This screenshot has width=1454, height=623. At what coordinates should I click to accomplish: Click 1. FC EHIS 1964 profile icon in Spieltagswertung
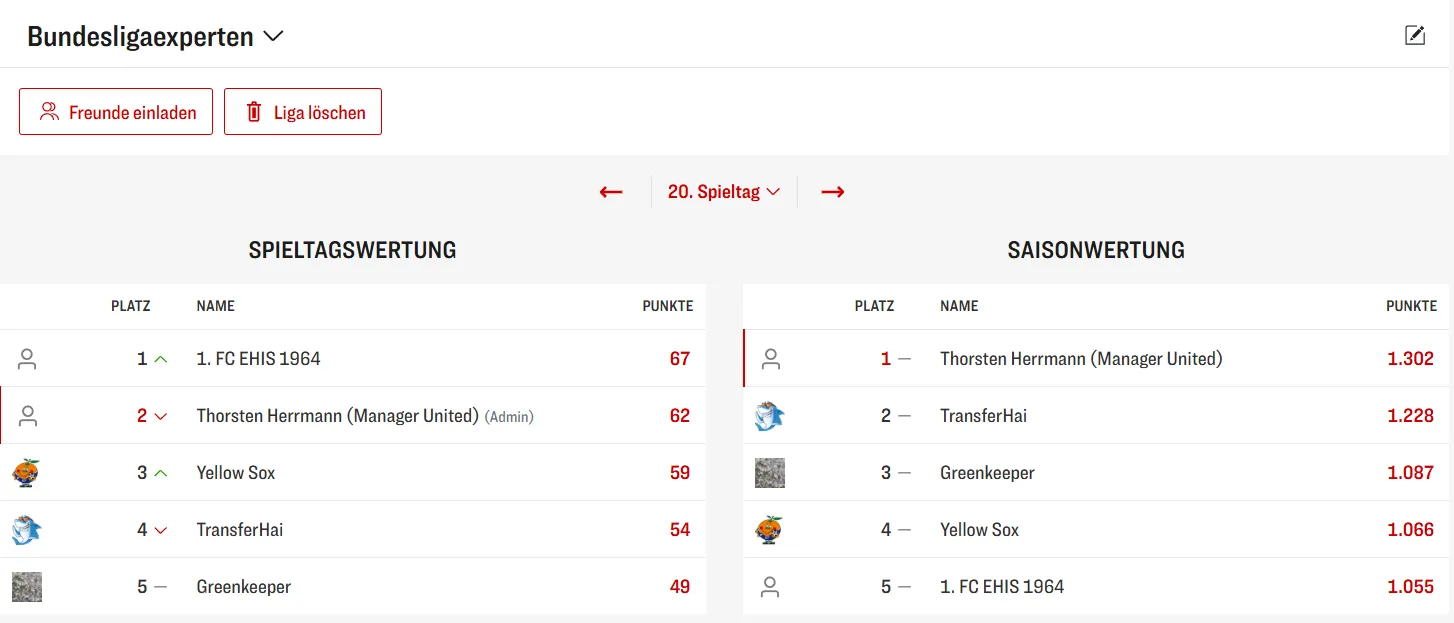27,359
